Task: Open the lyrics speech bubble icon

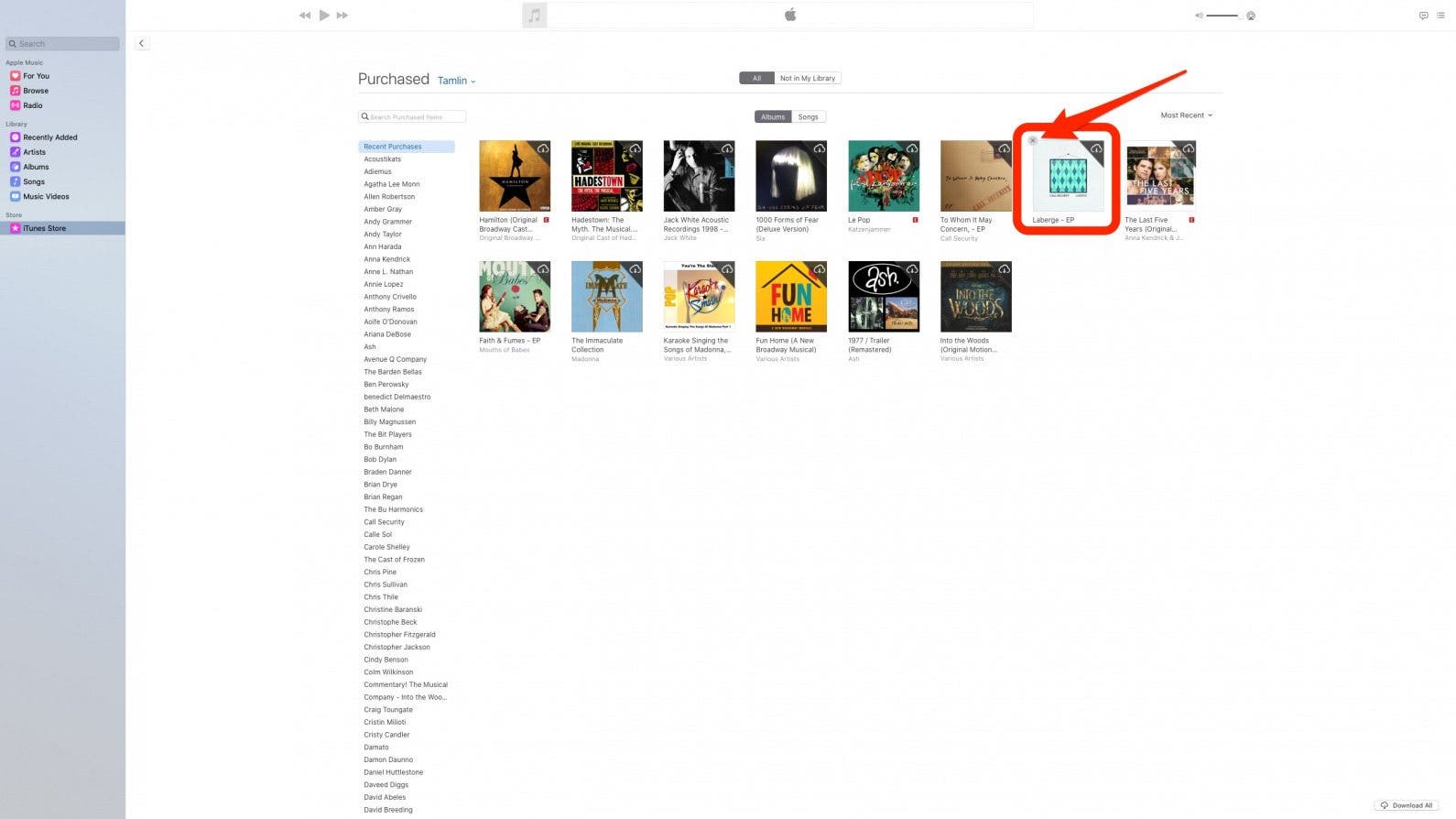Action: tap(1423, 16)
